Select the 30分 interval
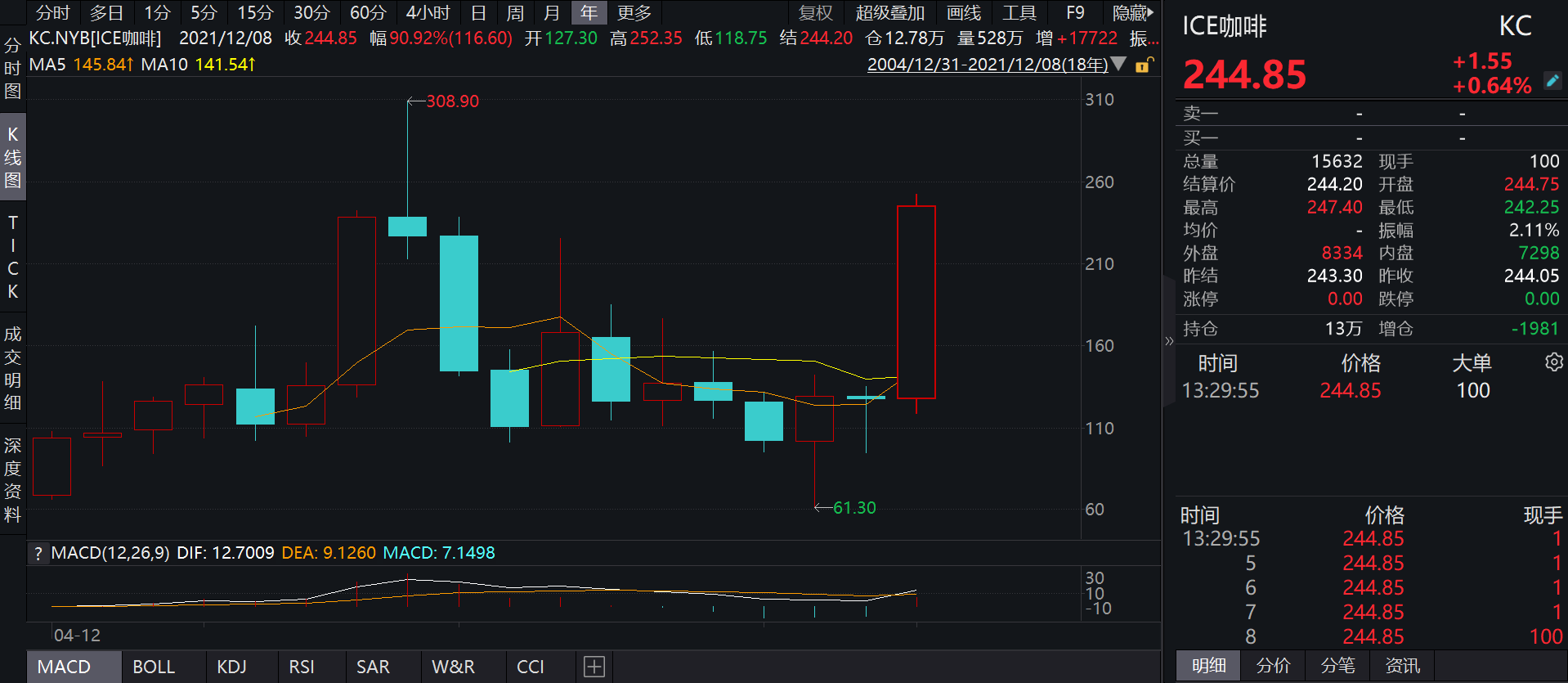This screenshot has height=683, width=1568. 311,13
